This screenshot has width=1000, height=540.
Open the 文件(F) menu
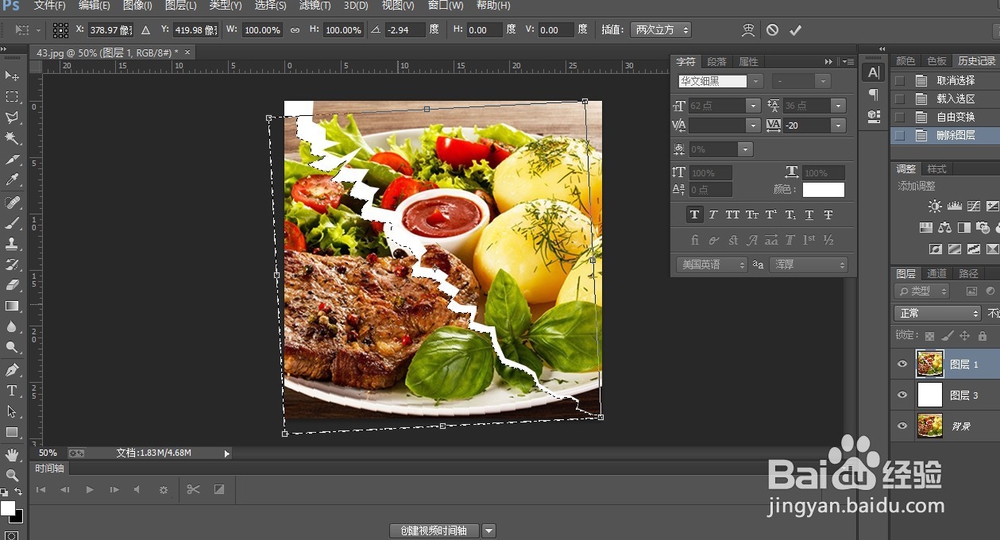tap(50, 6)
